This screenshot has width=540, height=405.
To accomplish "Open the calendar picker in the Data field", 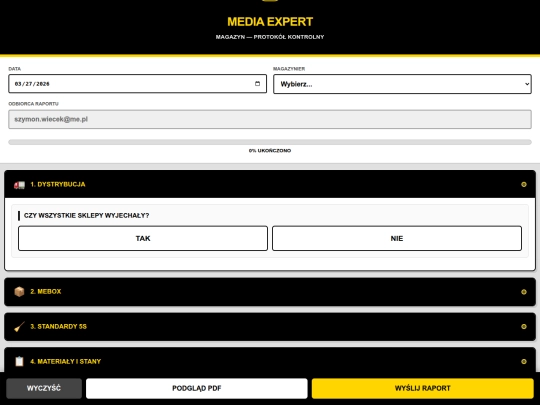I will pos(257,84).
